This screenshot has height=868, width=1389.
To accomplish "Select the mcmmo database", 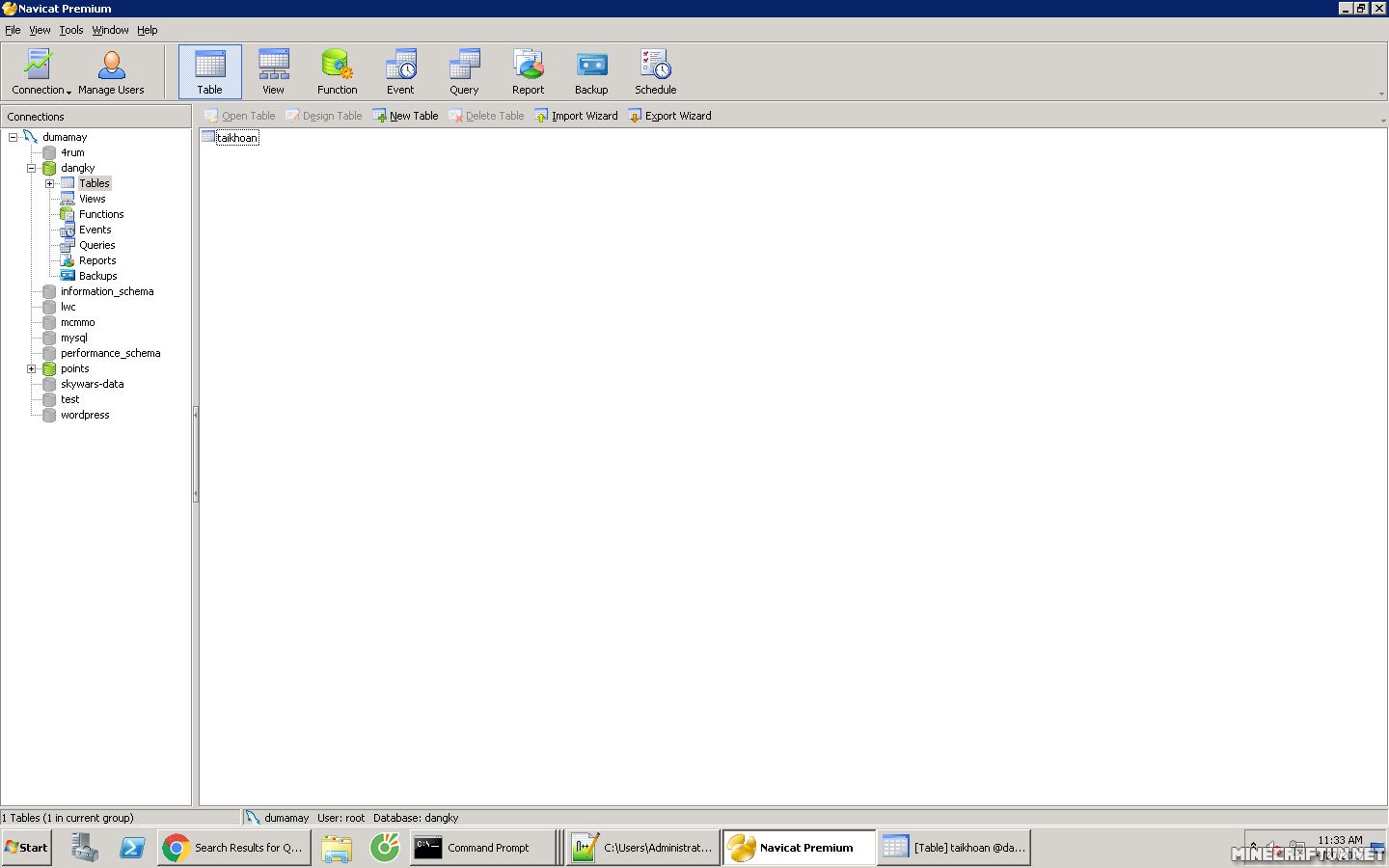I will [x=78, y=322].
